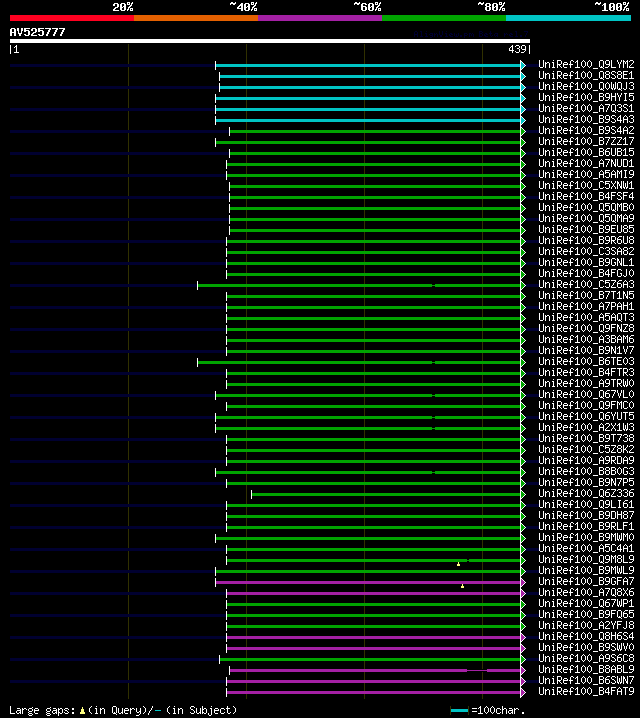Click the green ~80% legend color segment
This screenshot has width=640, height=718.
(444, 18)
